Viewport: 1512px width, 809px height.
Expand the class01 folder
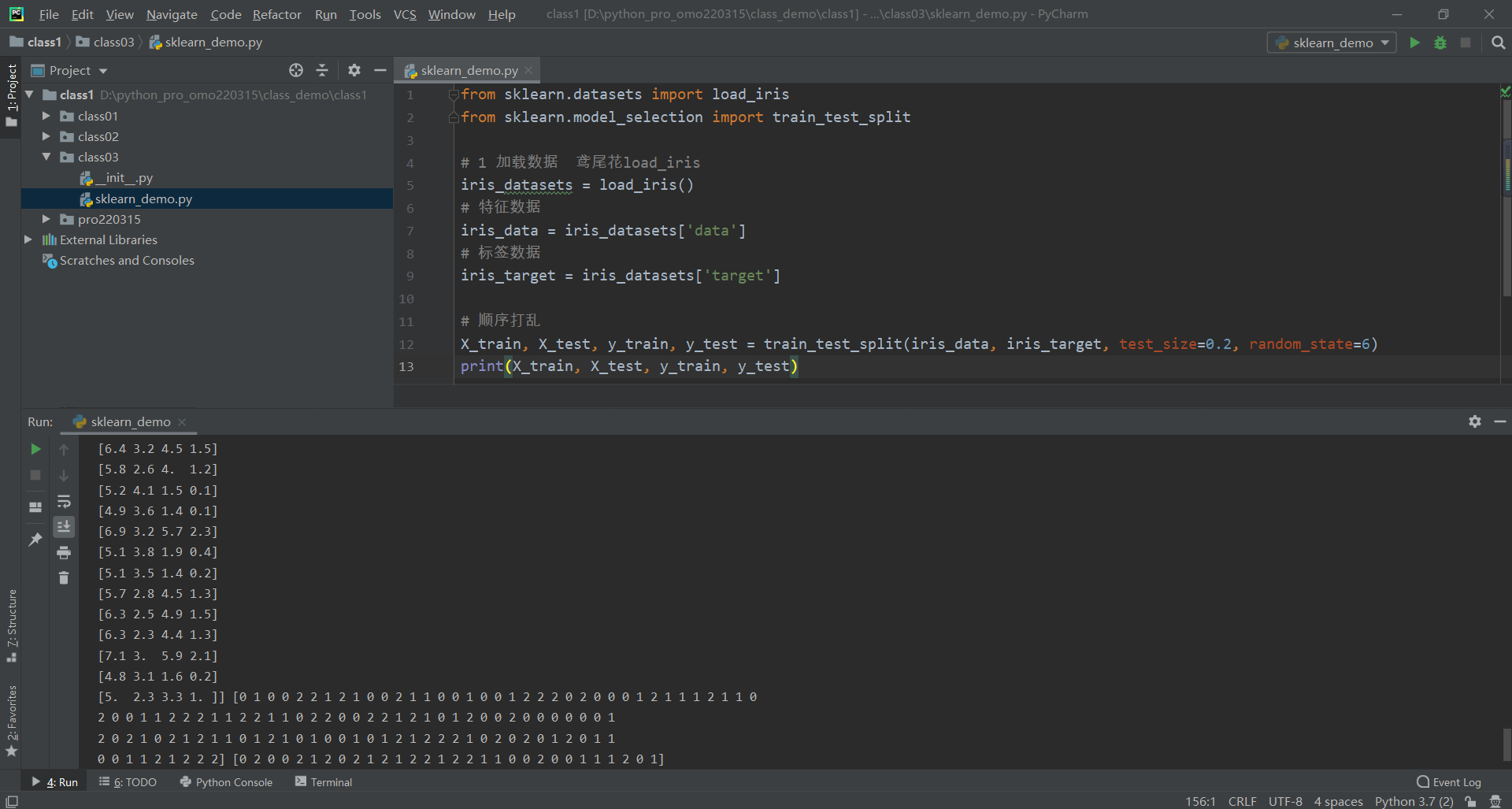coord(46,116)
